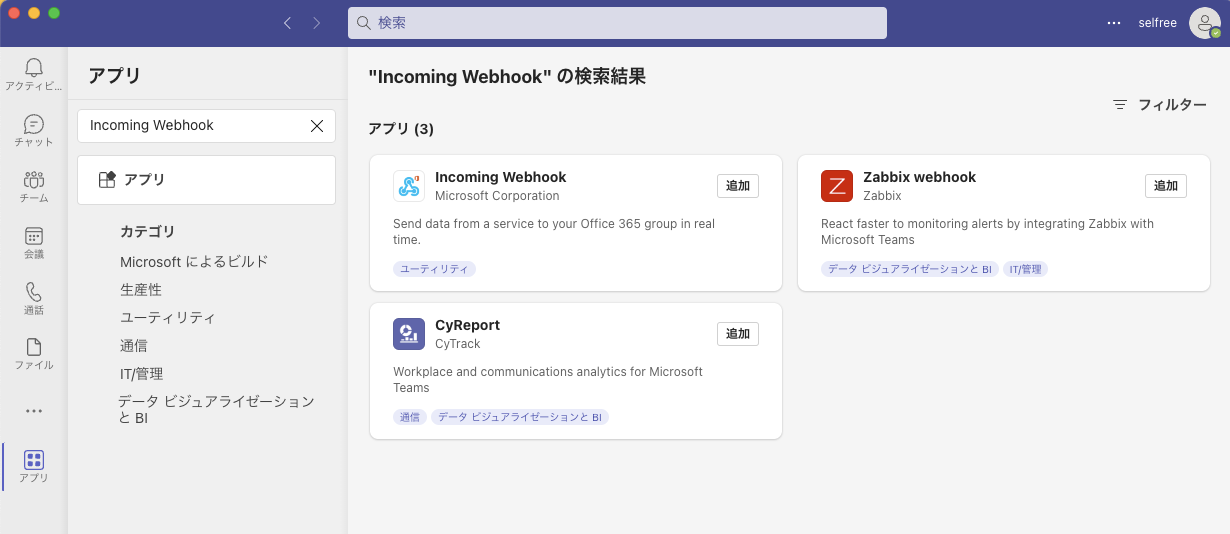1230x534 pixels.
Task: Click the Incoming Webhook app icon
Action: 409,186
